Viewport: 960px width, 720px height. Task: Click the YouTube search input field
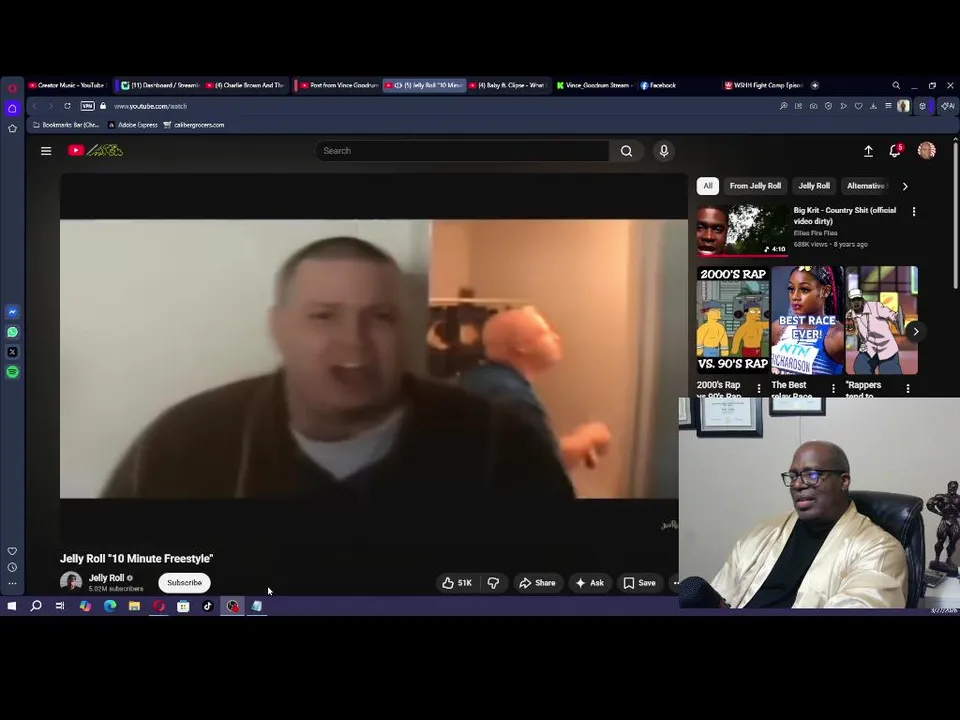point(462,151)
